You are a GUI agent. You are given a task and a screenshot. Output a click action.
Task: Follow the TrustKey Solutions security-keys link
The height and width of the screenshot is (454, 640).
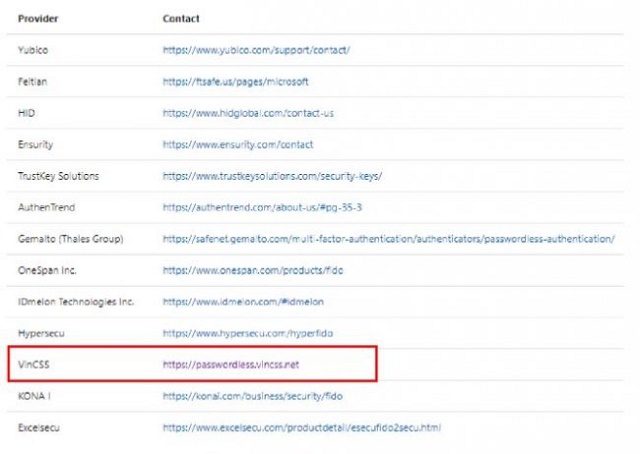pyautogui.click(x=272, y=176)
